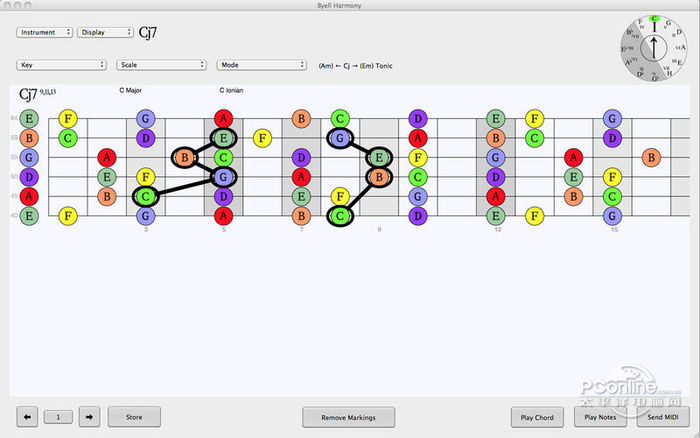Click circled G note at fret 8
The width and height of the screenshot is (700, 438).
(x=340, y=138)
